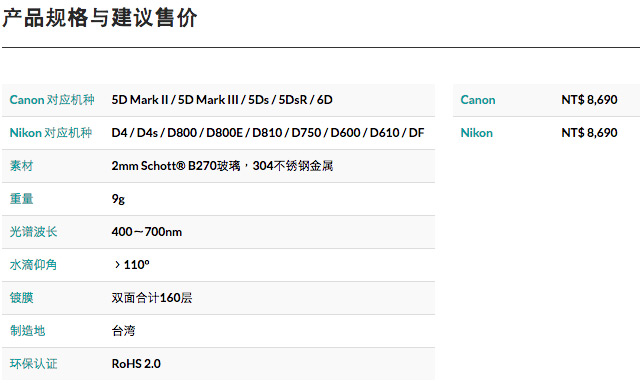This screenshot has width=640, height=392.
Task: Select the 光谱波长 row label
Action: point(33,232)
